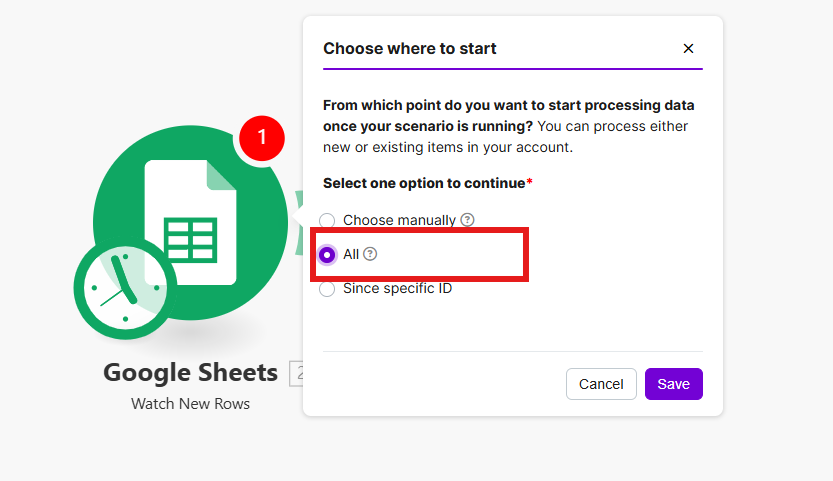
Task: Click the red required asterisk
Action: click(529, 183)
